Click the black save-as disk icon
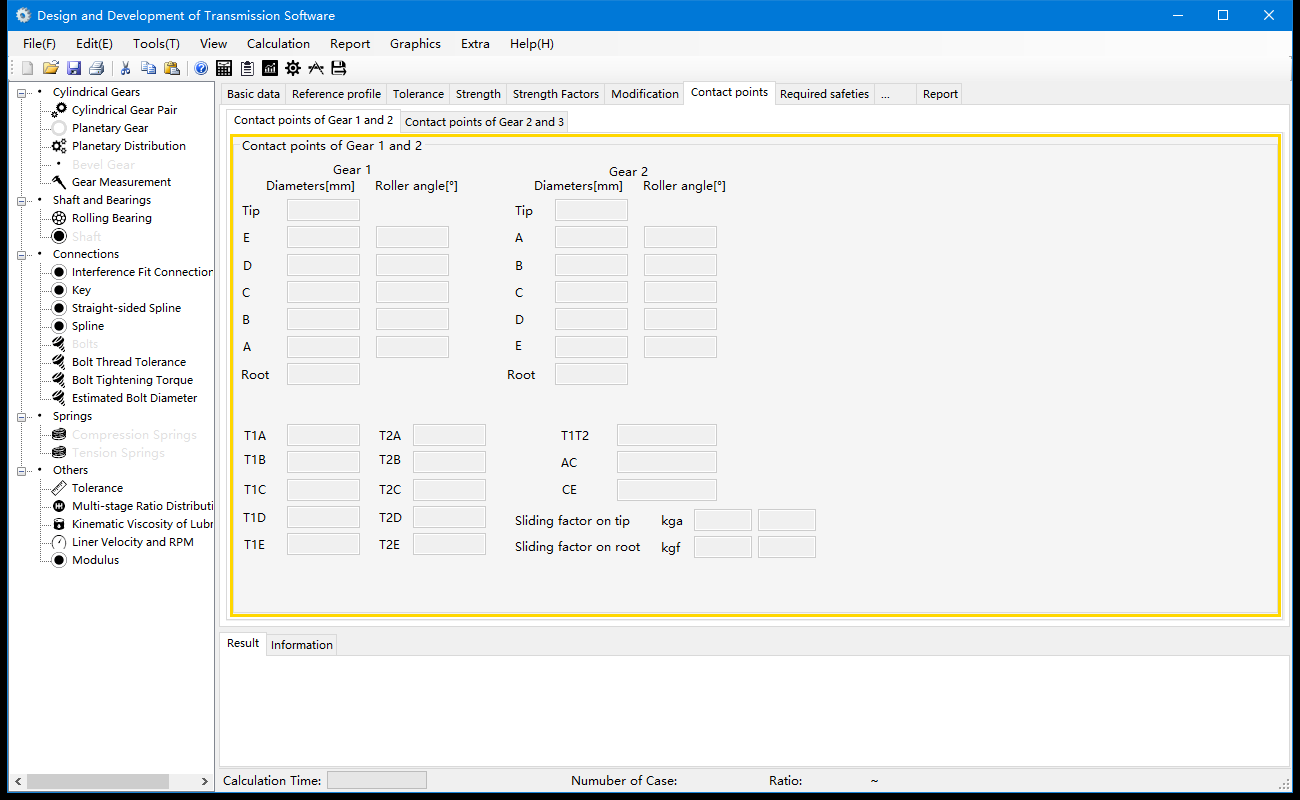 [x=339, y=68]
